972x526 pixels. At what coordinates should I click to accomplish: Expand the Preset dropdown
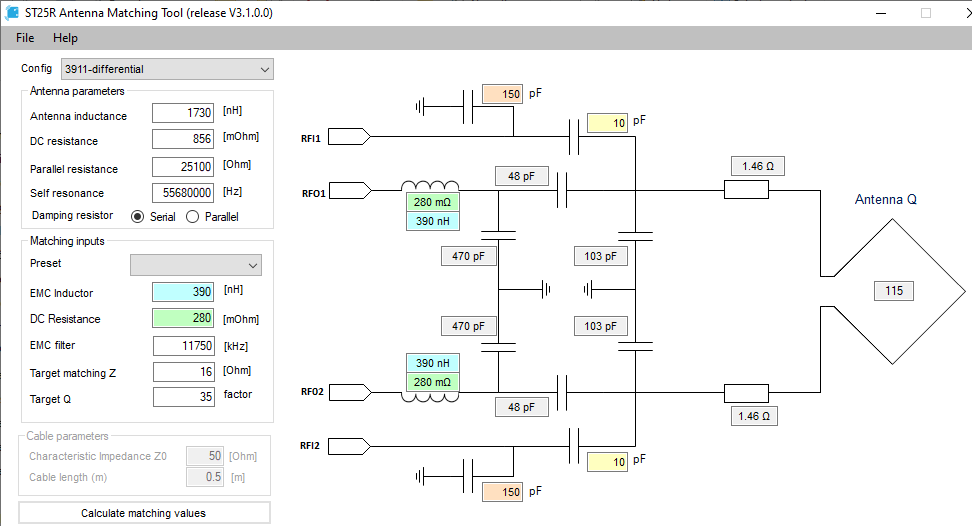196,265
